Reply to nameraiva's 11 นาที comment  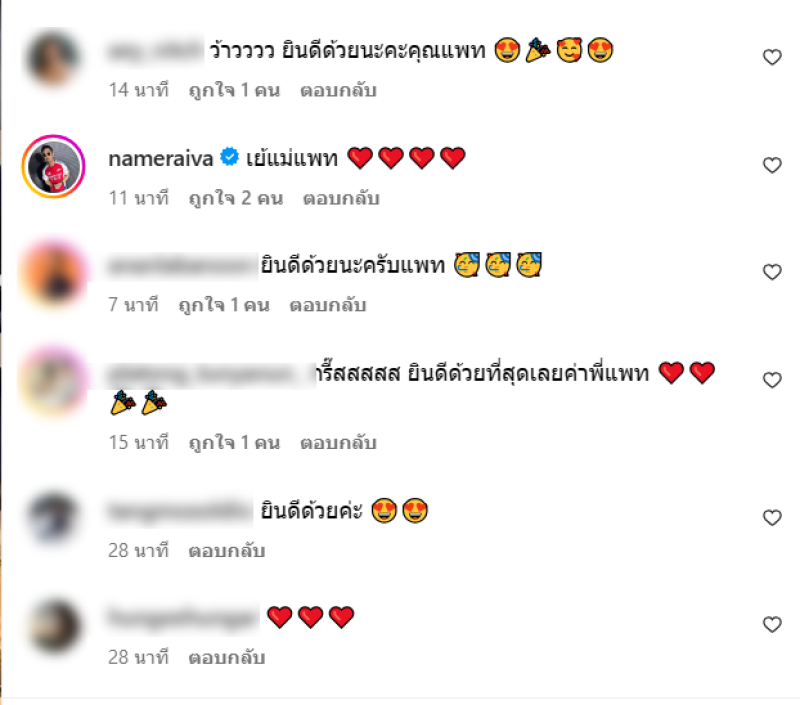(341, 198)
